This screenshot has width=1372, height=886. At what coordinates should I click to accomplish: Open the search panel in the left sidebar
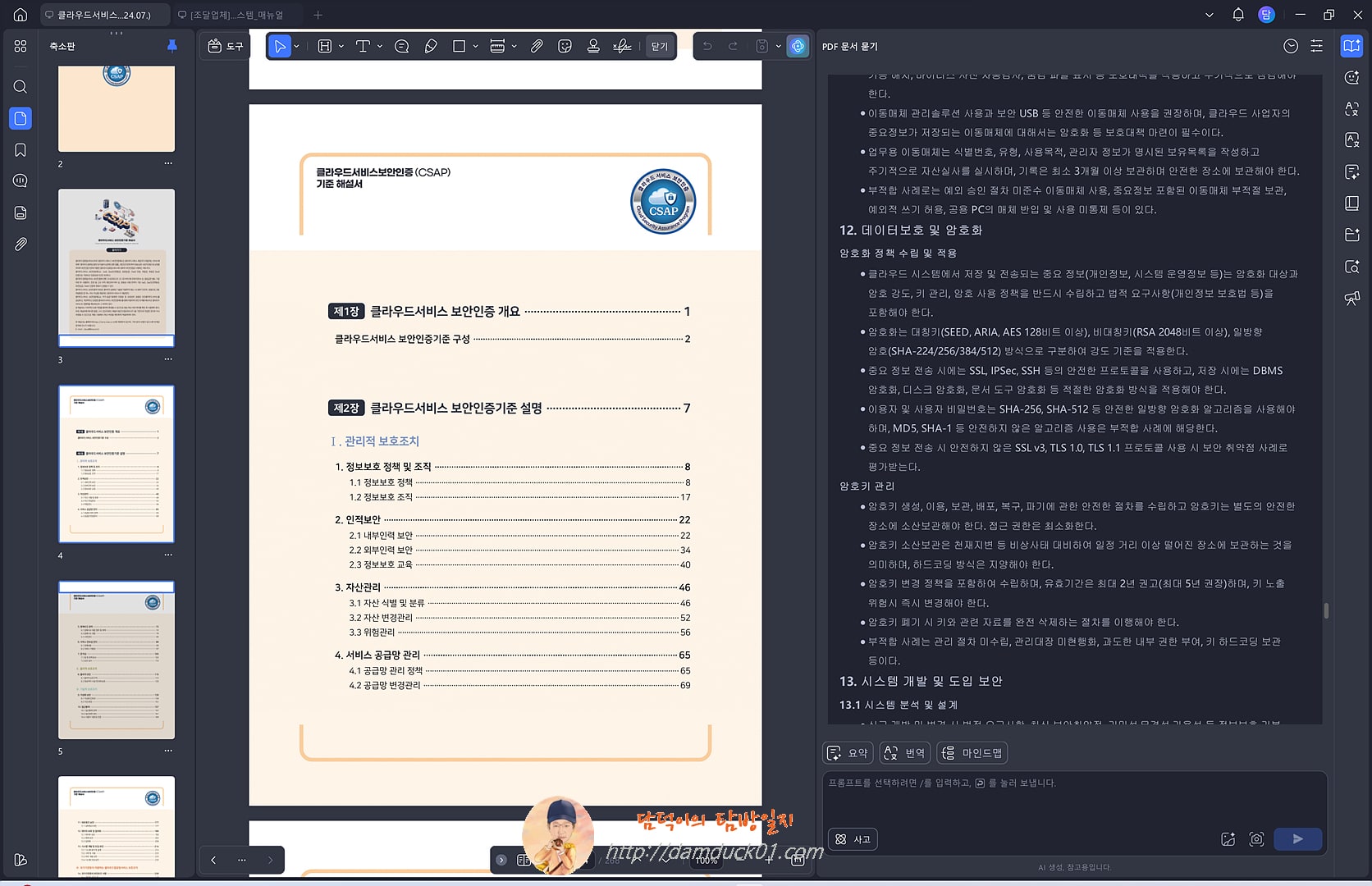20,86
